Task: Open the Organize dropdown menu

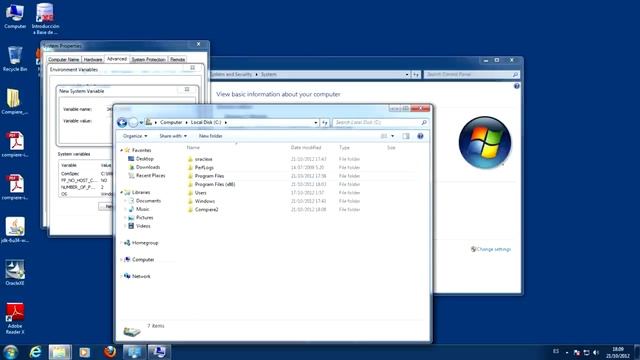Action: click(135, 136)
